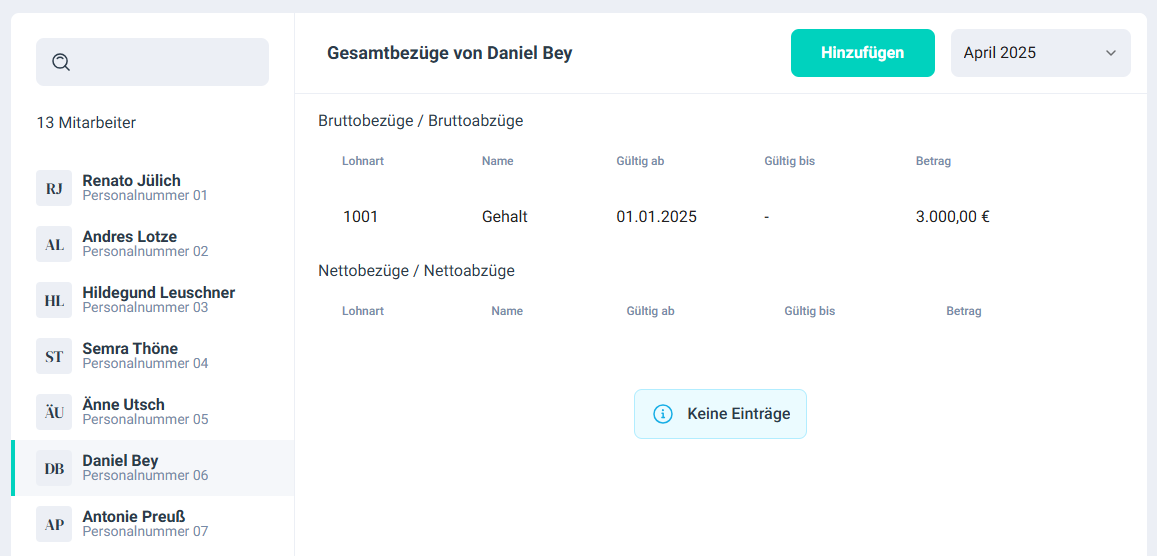This screenshot has height=556, width=1157.
Task: Select Änne Utsch from the list
Action: (124, 405)
